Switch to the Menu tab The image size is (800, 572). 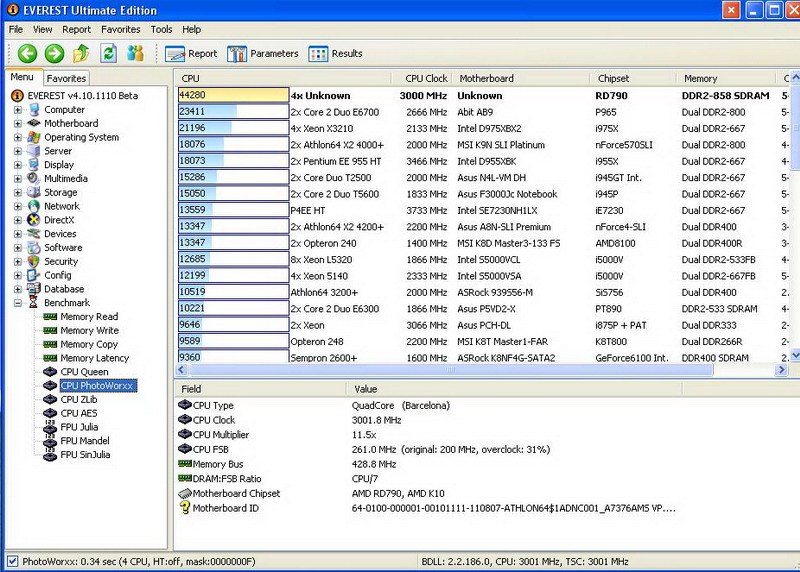[x=22, y=77]
